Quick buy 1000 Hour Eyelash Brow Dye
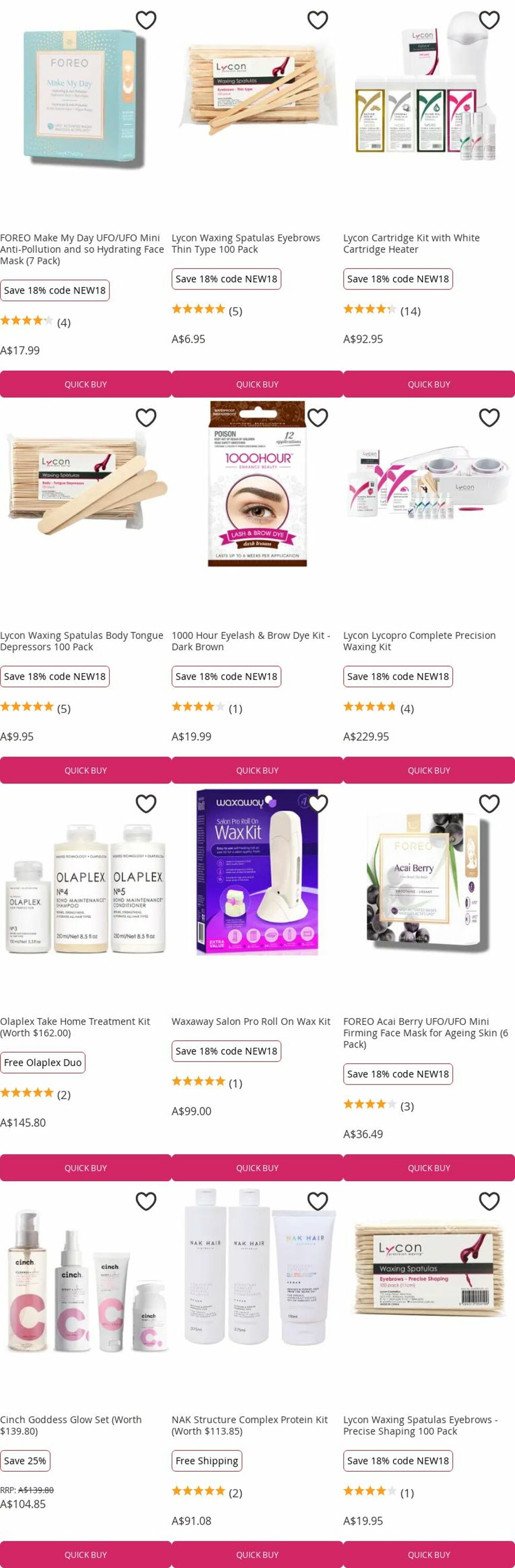515x1568 pixels. click(x=257, y=770)
